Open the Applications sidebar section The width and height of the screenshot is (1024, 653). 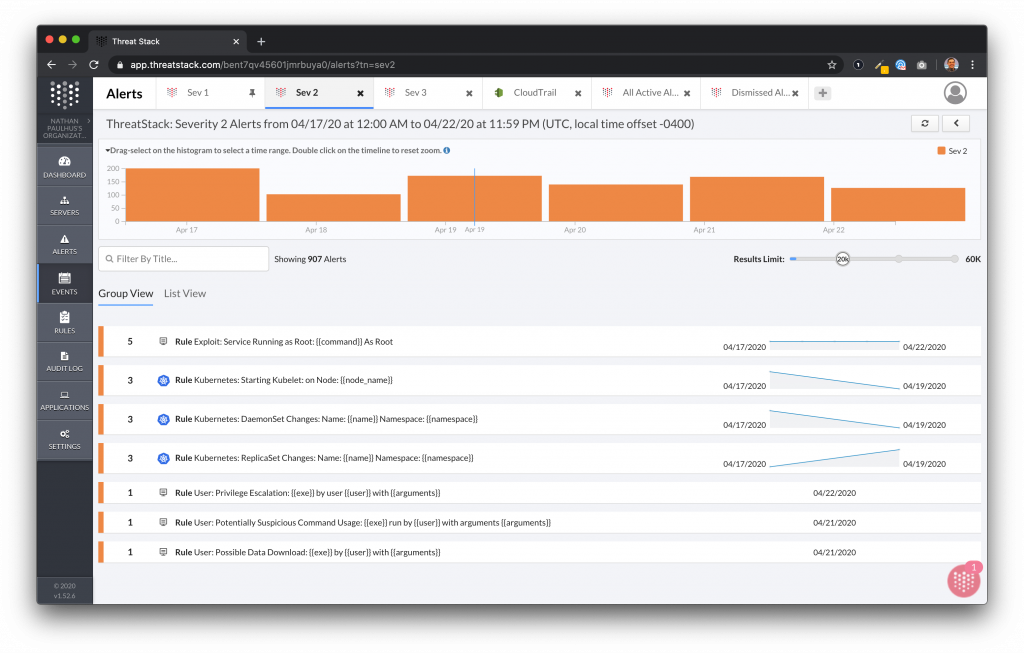click(x=64, y=400)
